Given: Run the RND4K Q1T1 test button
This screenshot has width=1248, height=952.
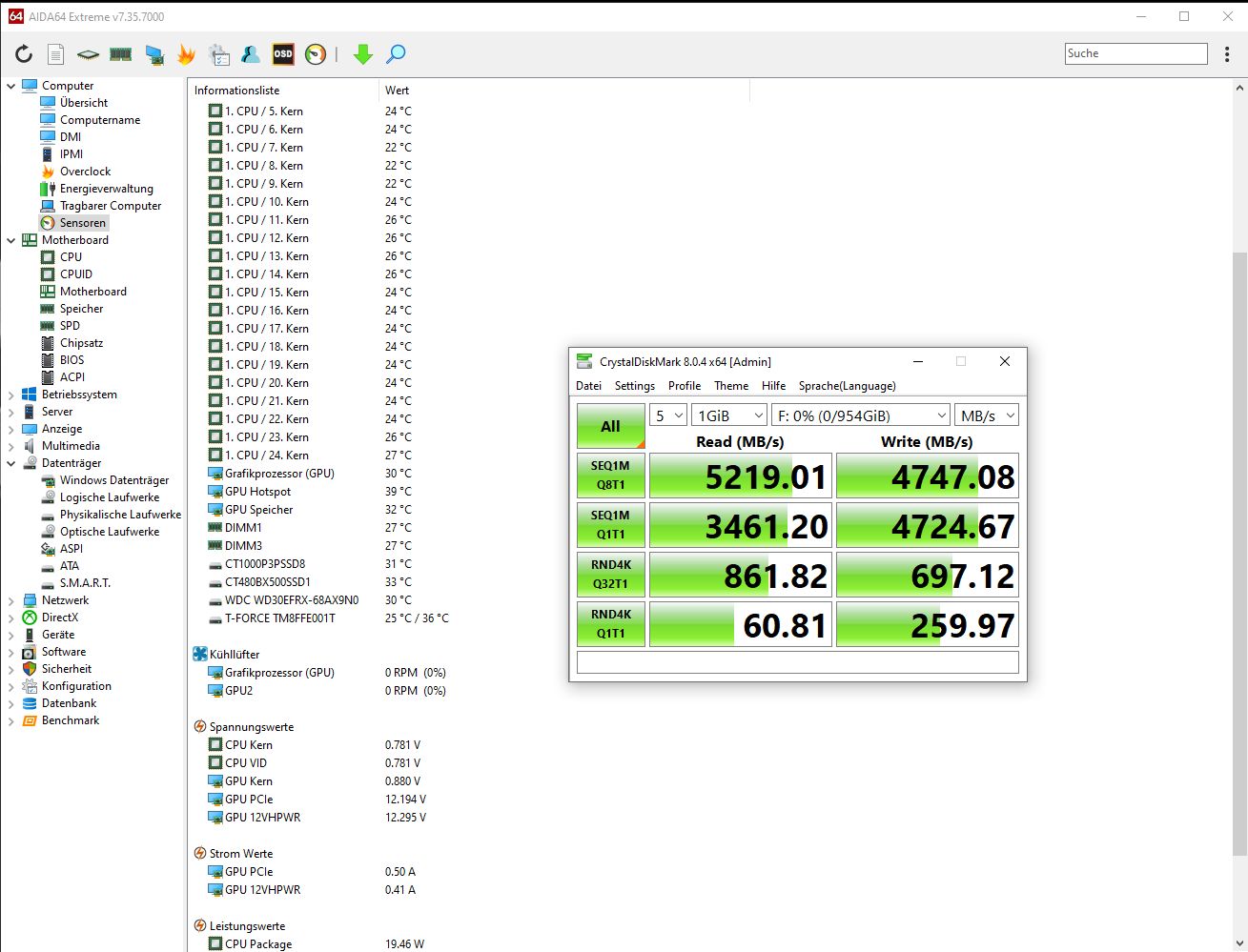Looking at the screenshot, I should [611, 624].
